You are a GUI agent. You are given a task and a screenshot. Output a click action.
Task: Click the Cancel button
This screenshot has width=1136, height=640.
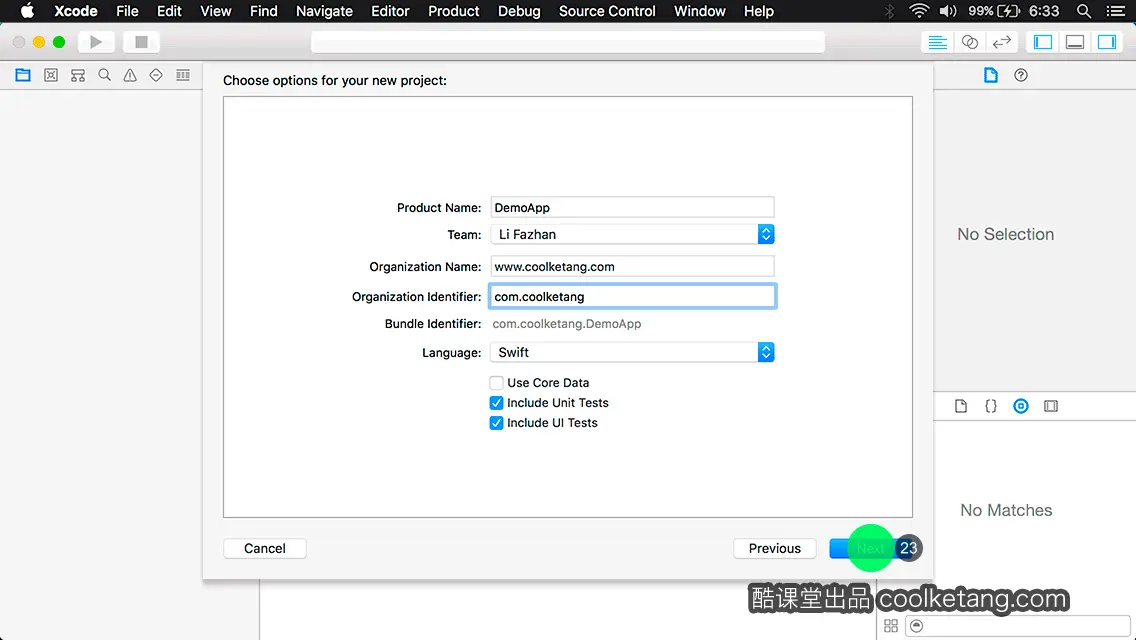[x=264, y=549]
